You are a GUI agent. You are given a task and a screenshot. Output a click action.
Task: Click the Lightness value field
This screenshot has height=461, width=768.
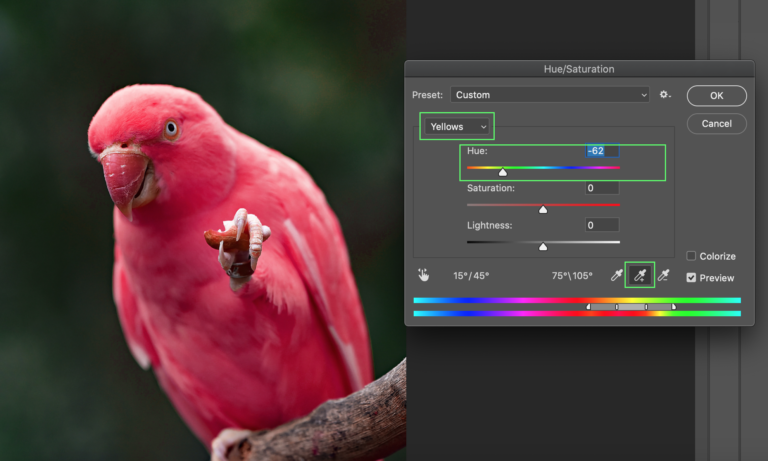602,225
